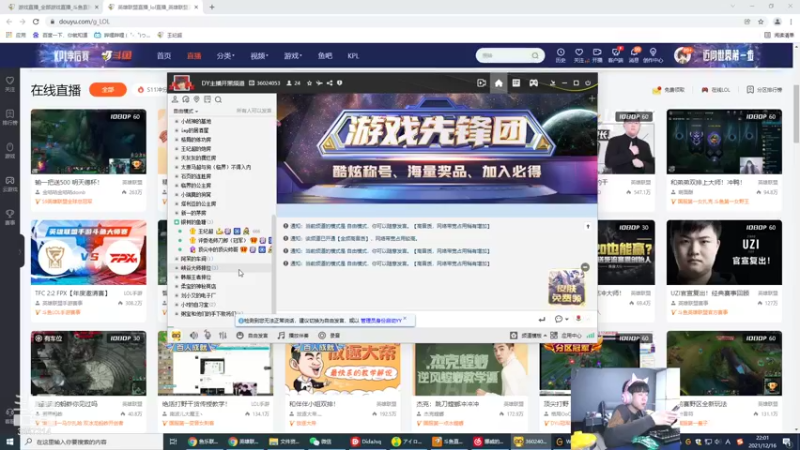
Task: Open the user avatar in Douyu header
Action: point(682,55)
